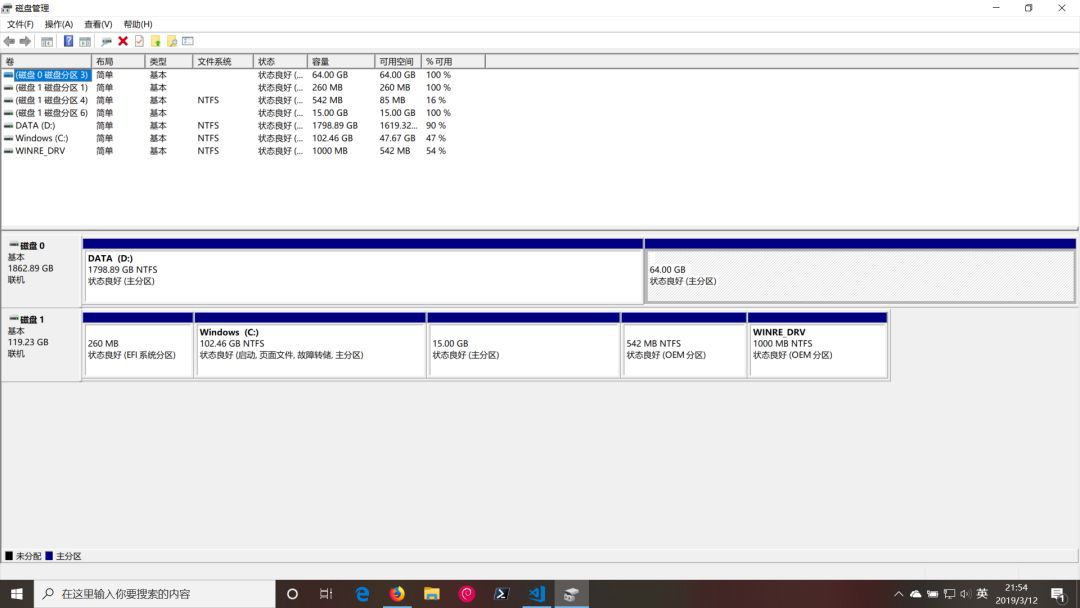Click the view settings list toolbar icon

188,41
